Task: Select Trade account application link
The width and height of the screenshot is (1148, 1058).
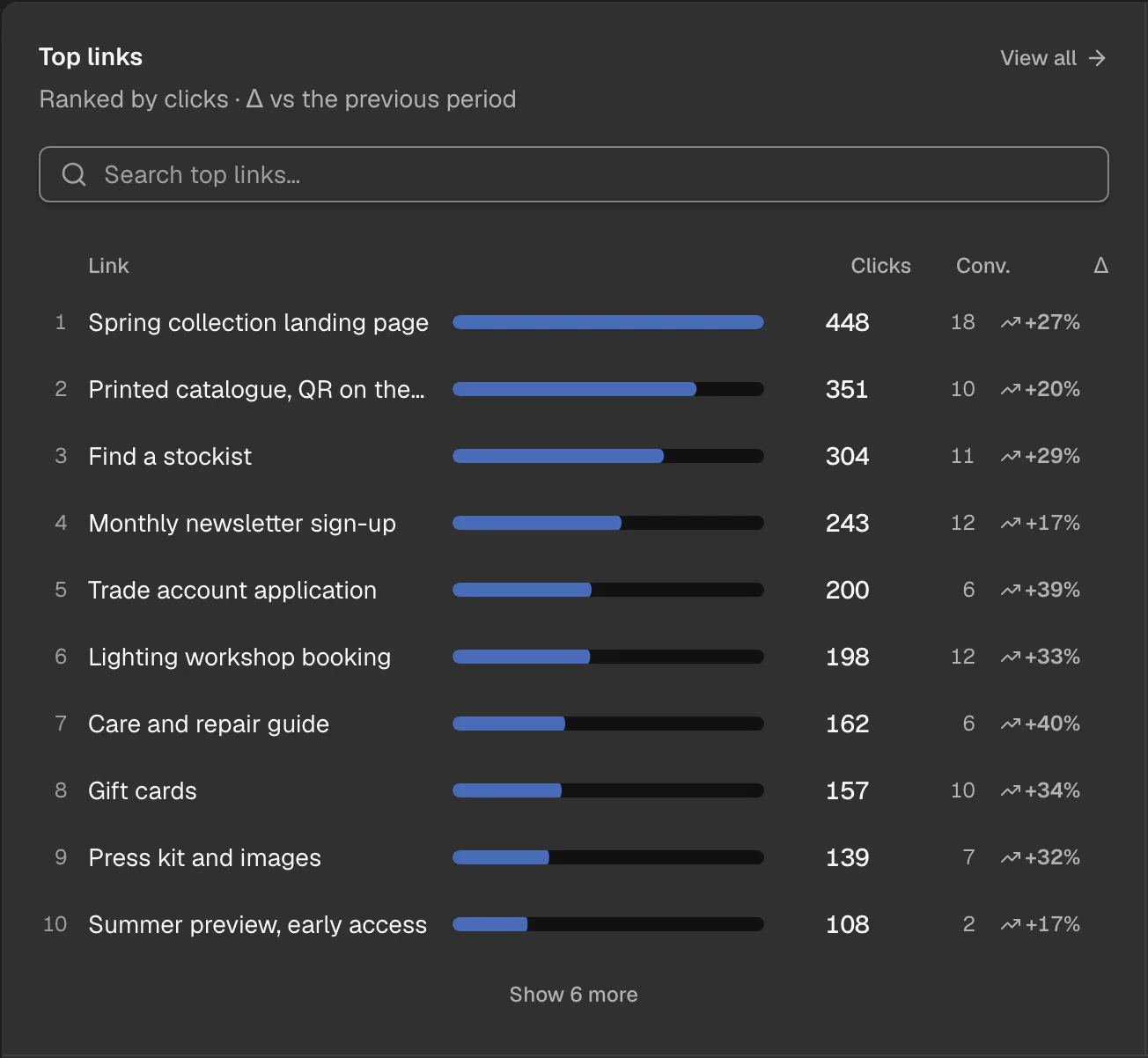Action: 232,591
